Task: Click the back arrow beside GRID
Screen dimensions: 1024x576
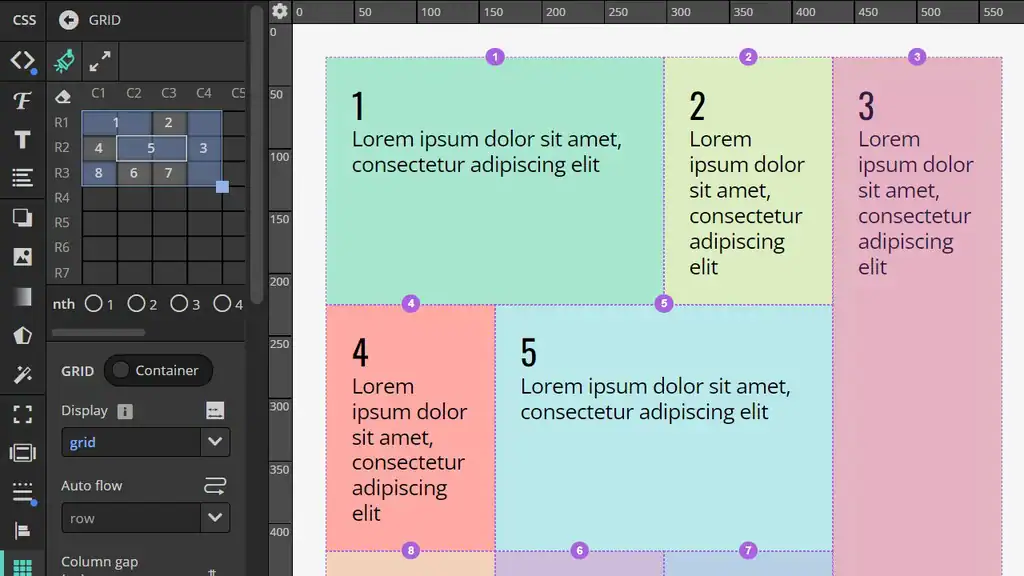Action: click(x=68, y=20)
